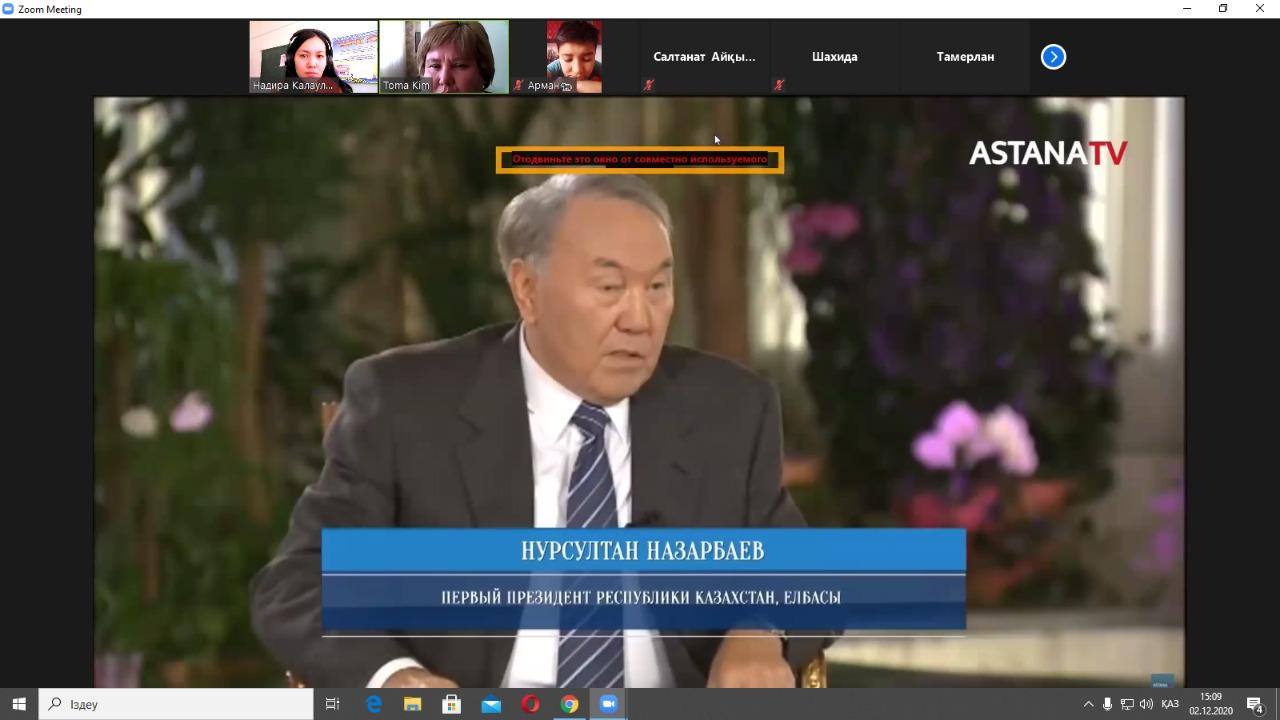Select the Надира Калаул video thumbnail
Screen dimensions: 1280x720
point(313,57)
